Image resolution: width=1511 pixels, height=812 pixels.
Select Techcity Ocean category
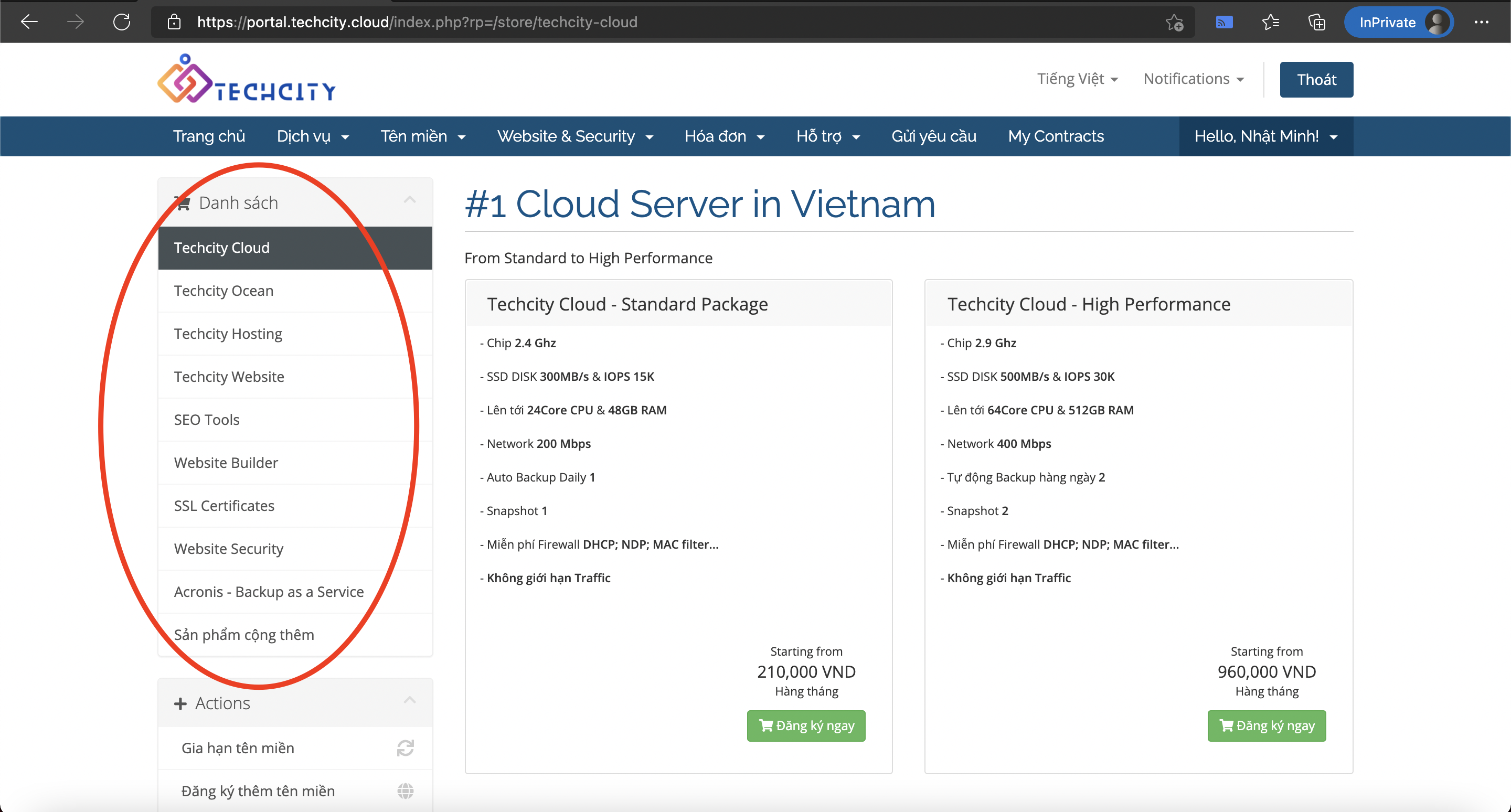[295, 291]
